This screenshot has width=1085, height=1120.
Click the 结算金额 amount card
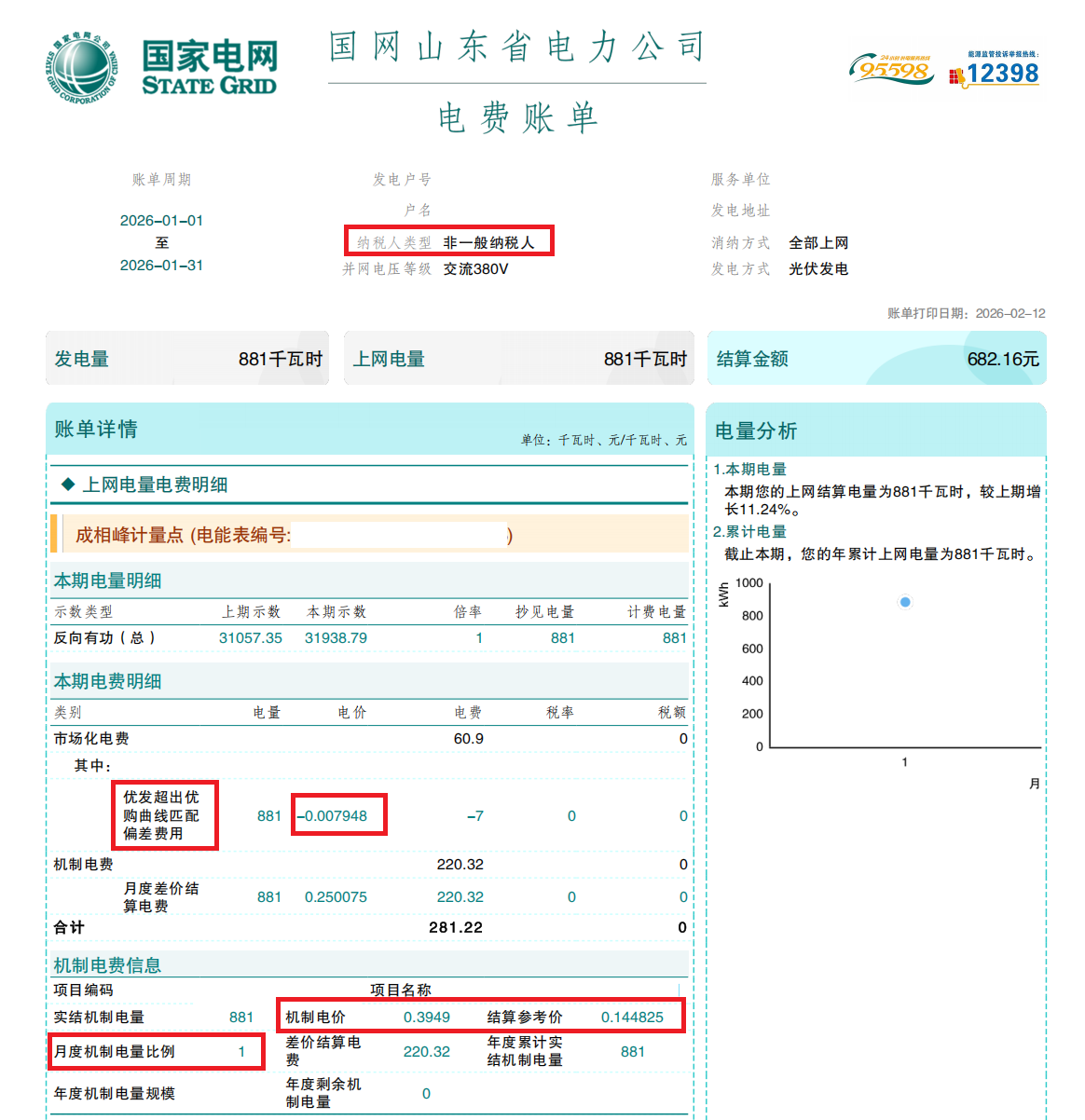tap(876, 358)
